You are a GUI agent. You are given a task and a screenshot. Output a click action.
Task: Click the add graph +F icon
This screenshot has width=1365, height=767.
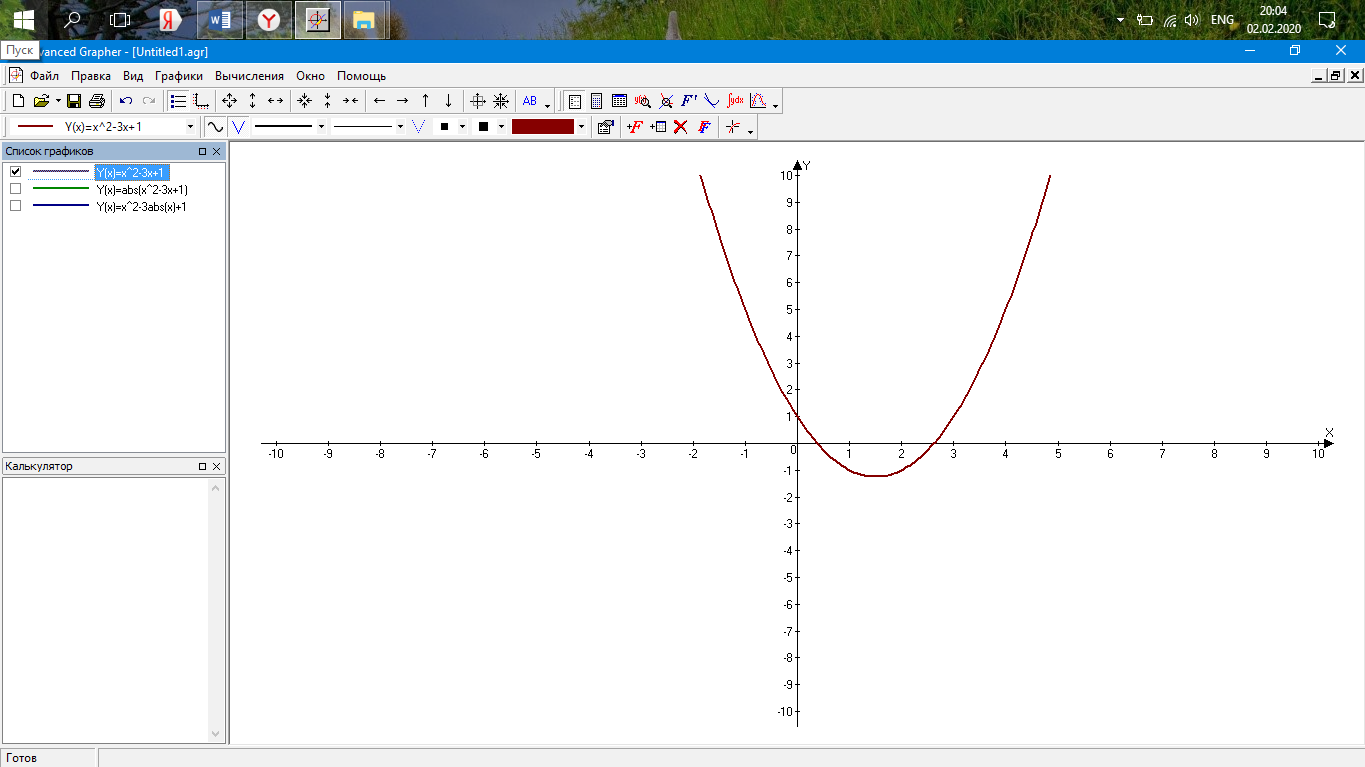click(x=634, y=127)
